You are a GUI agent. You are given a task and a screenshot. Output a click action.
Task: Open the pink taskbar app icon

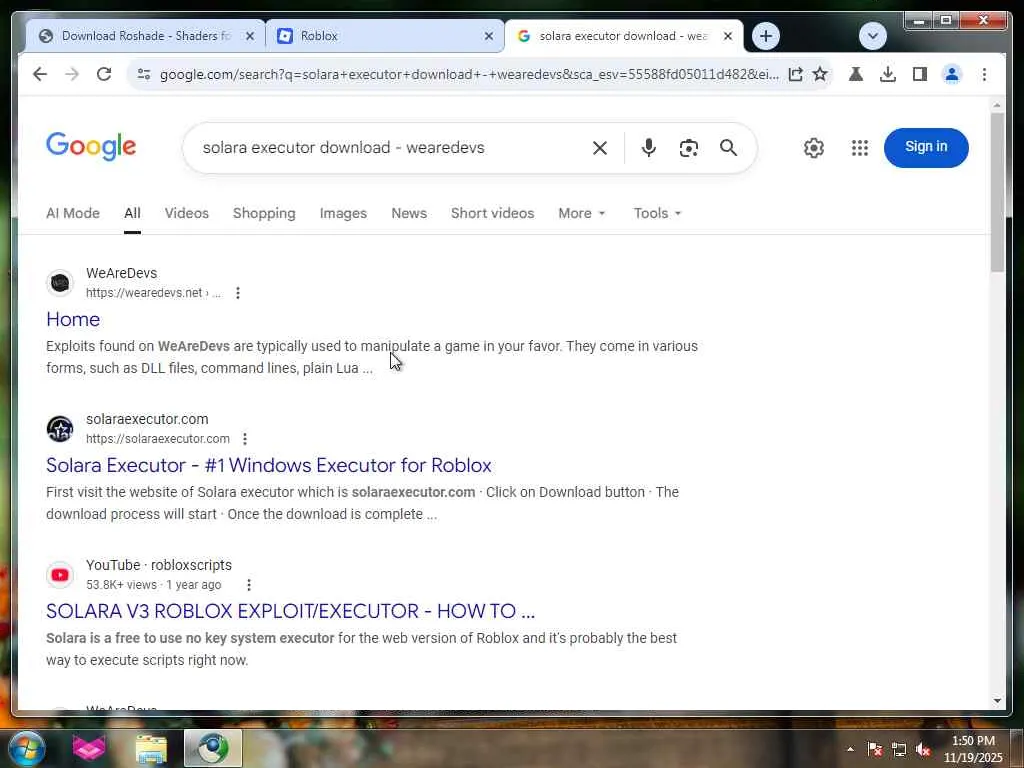tap(89, 748)
